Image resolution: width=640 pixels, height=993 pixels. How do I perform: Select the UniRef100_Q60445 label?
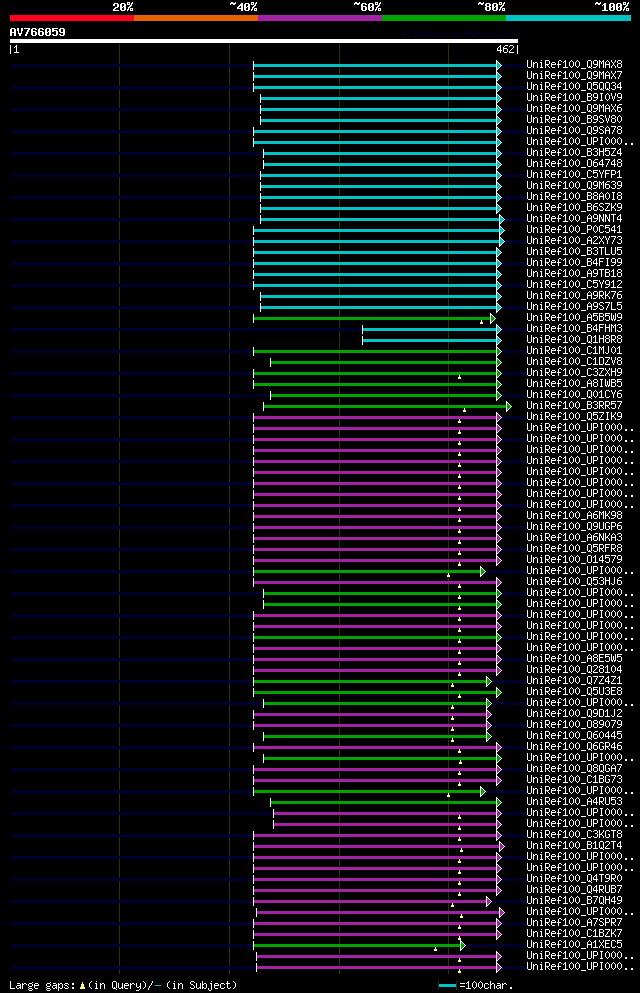(x=574, y=735)
